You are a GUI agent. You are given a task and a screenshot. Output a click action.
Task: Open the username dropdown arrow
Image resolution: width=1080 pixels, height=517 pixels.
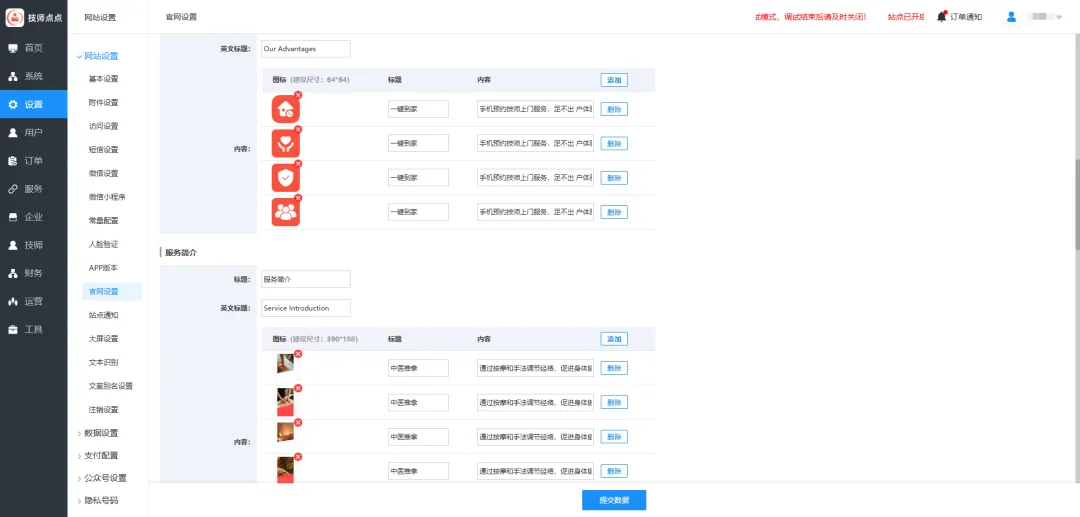pos(1059,17)
